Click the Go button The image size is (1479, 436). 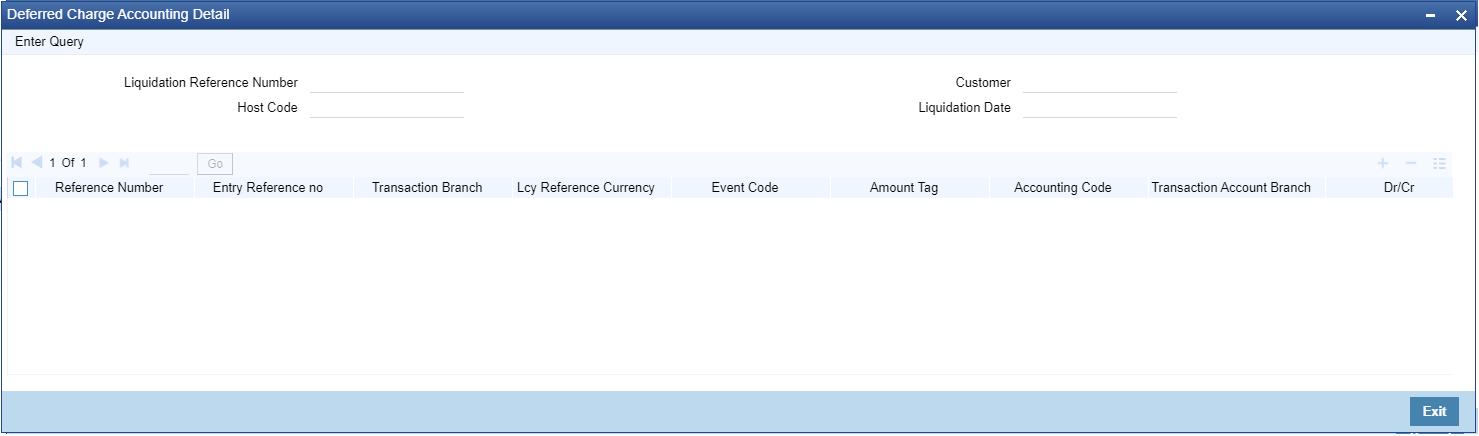click(x=215, y=164)
